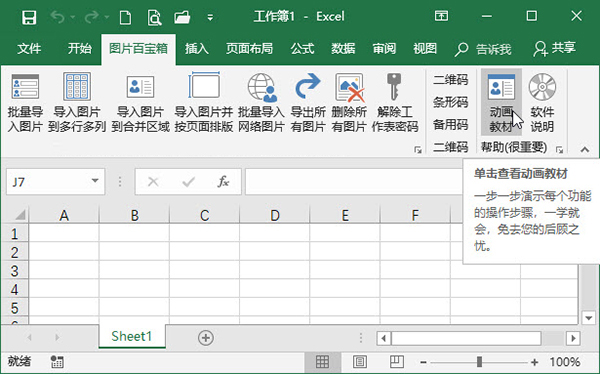The width and height of the screenshot is (600, 374).
Task: Click the Redo arrow icon
Action: (x=91, y=17)
